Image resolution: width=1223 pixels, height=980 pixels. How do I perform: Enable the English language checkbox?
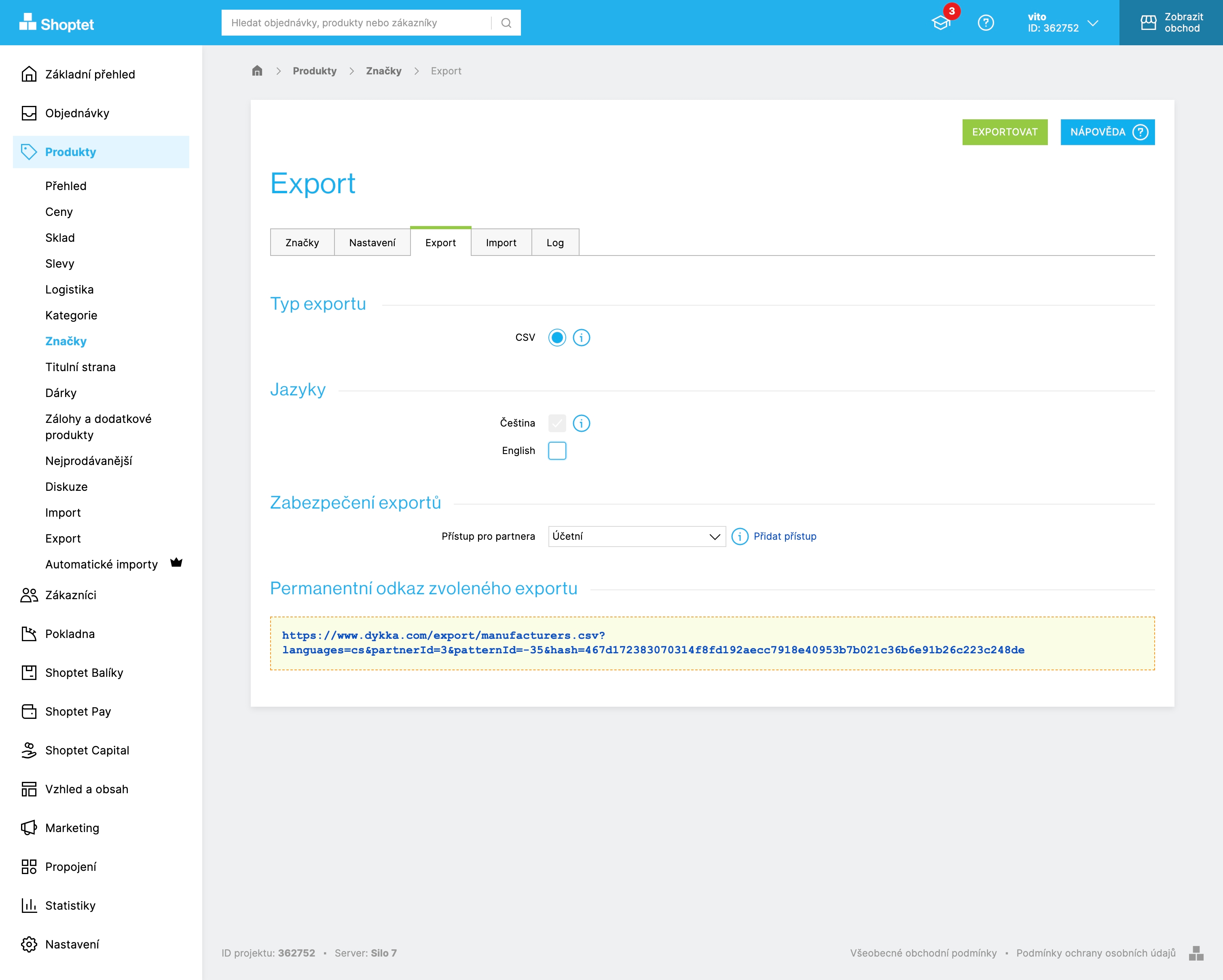click(x=556, y=451)
